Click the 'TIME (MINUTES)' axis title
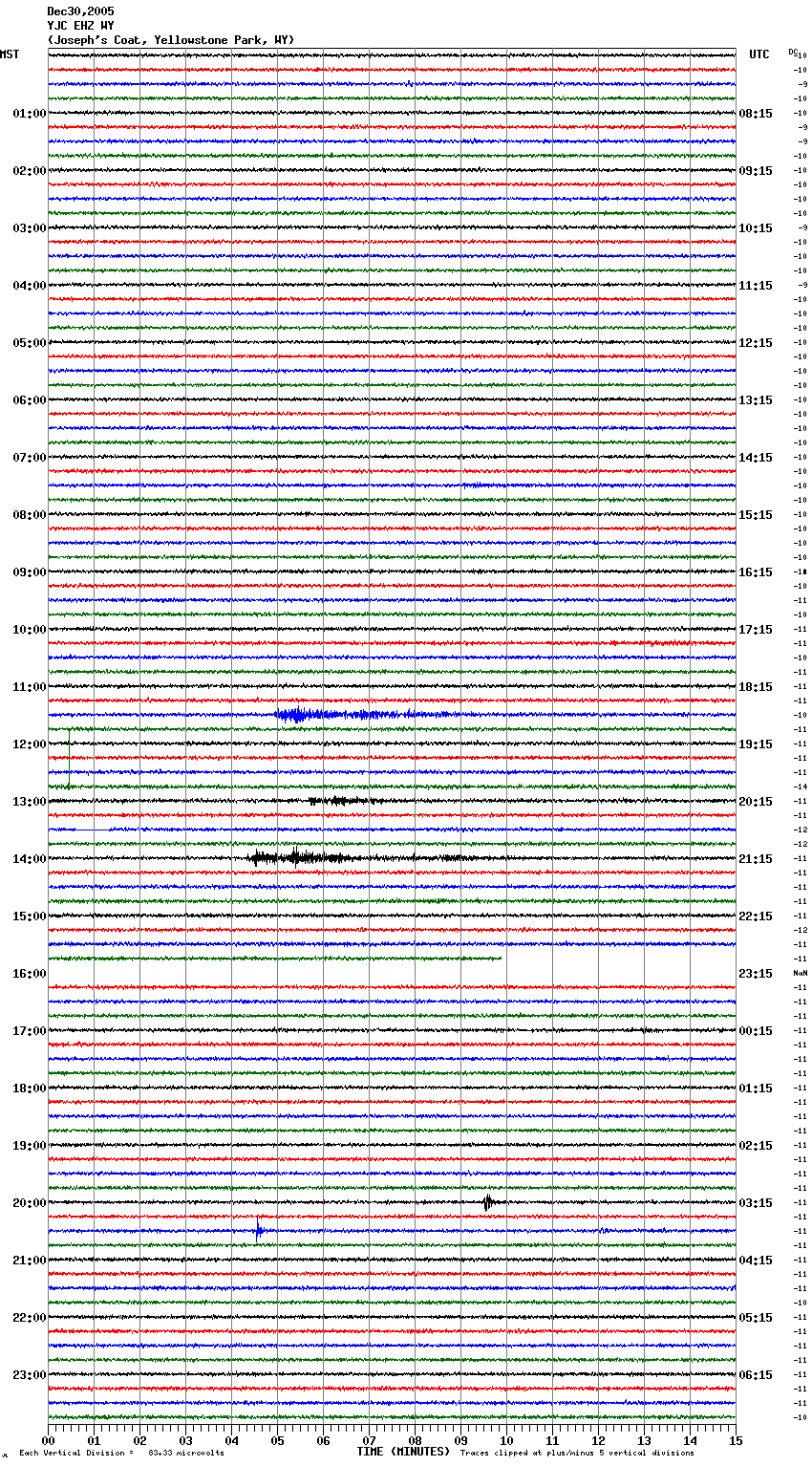The width and height of the screenshot is (812, 1466). 403,1452
